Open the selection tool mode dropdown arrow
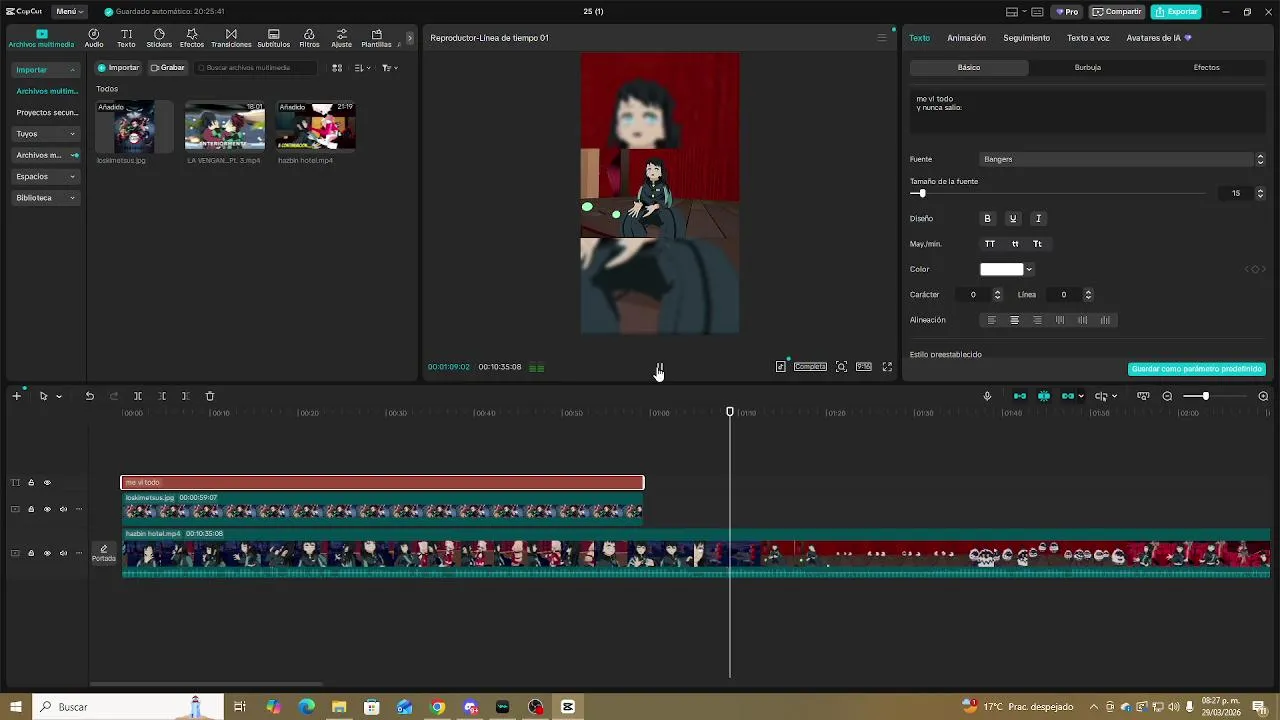The height and width of the screenshot is (720, 1280). [59, 397]
